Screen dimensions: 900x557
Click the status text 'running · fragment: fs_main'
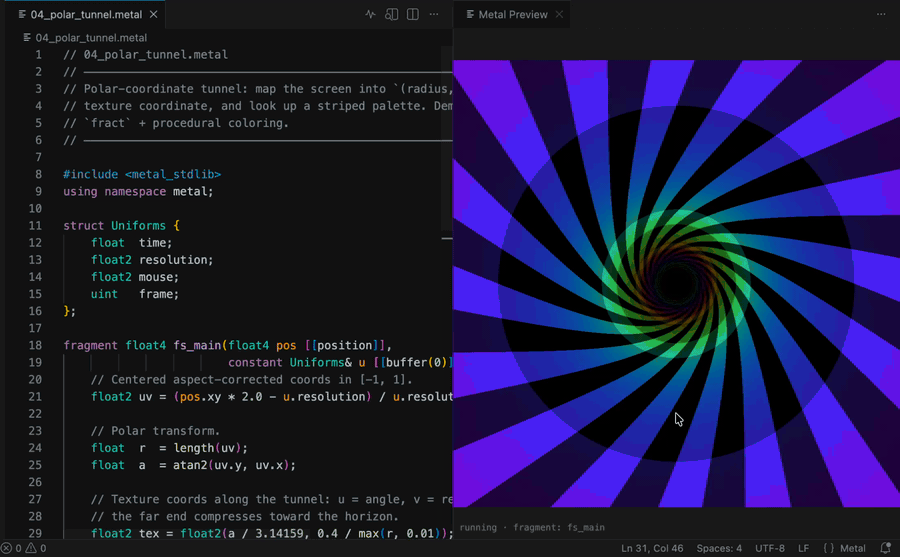(x=532, y=527)
